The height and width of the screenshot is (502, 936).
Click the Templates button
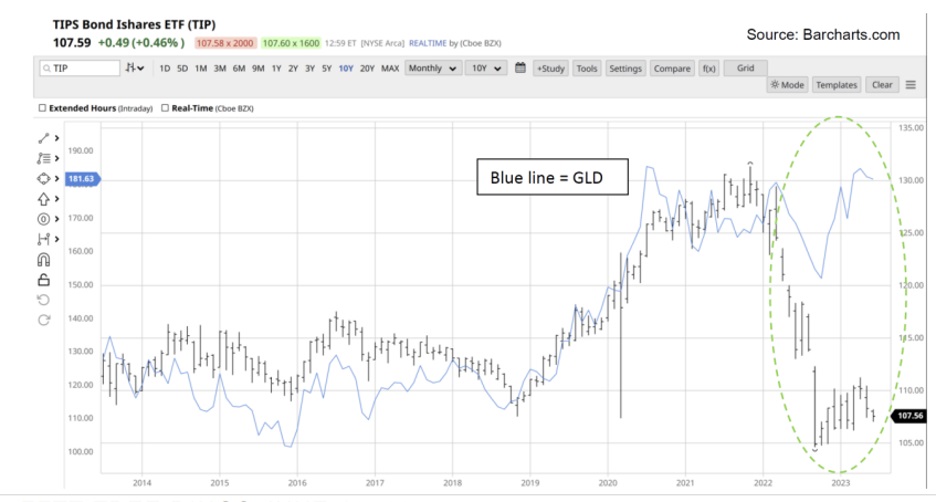(837, 85)
